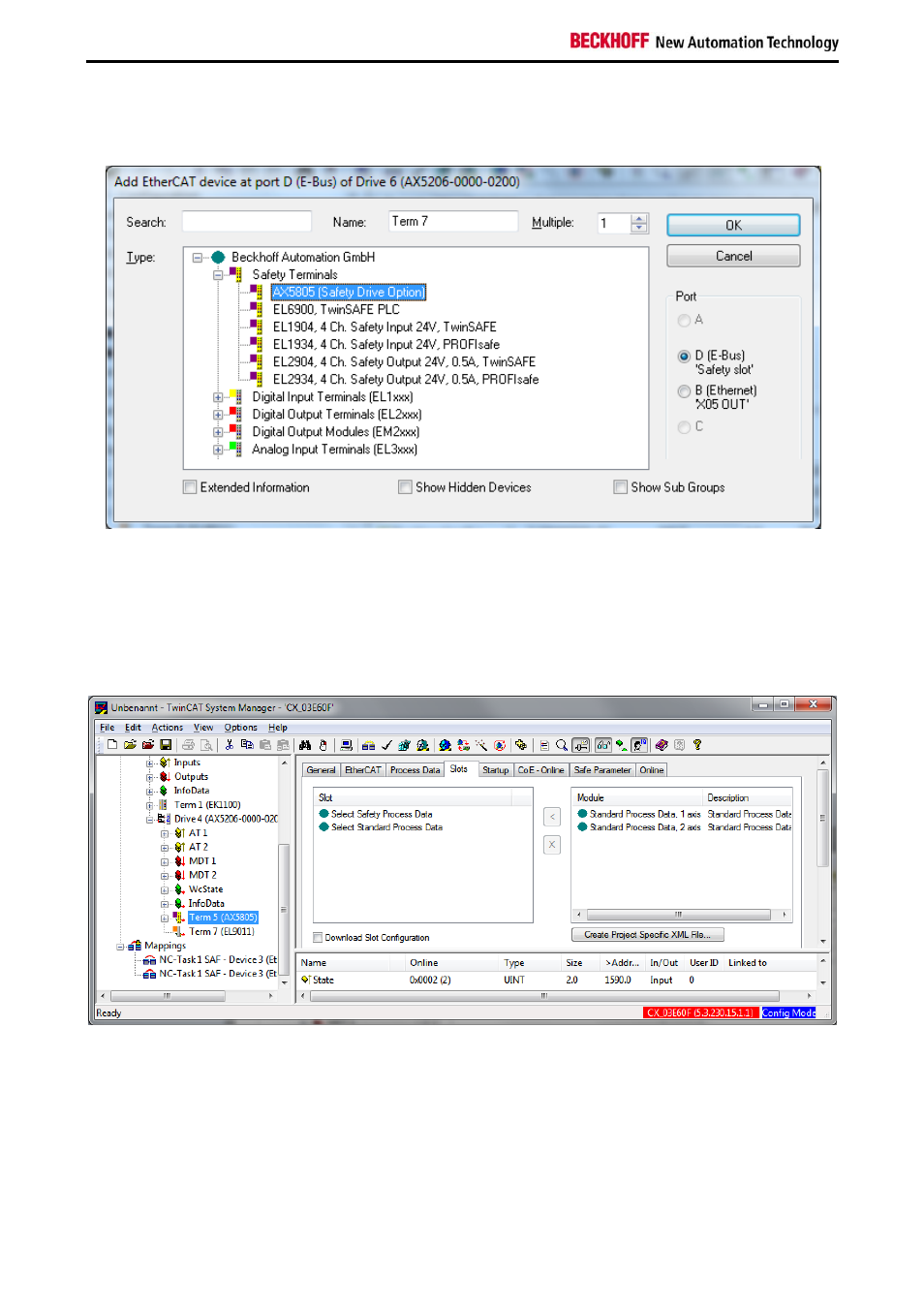This screenshot has width=924, height=1308.
Task: Select the port A radio button
Action: 684,321
